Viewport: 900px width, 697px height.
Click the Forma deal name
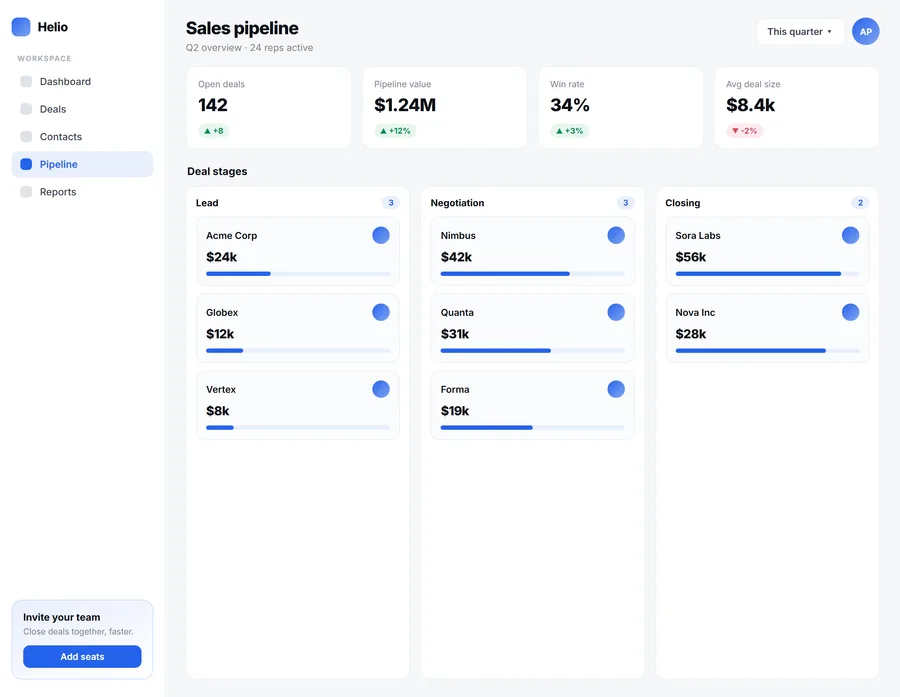(x=455, y=389)
